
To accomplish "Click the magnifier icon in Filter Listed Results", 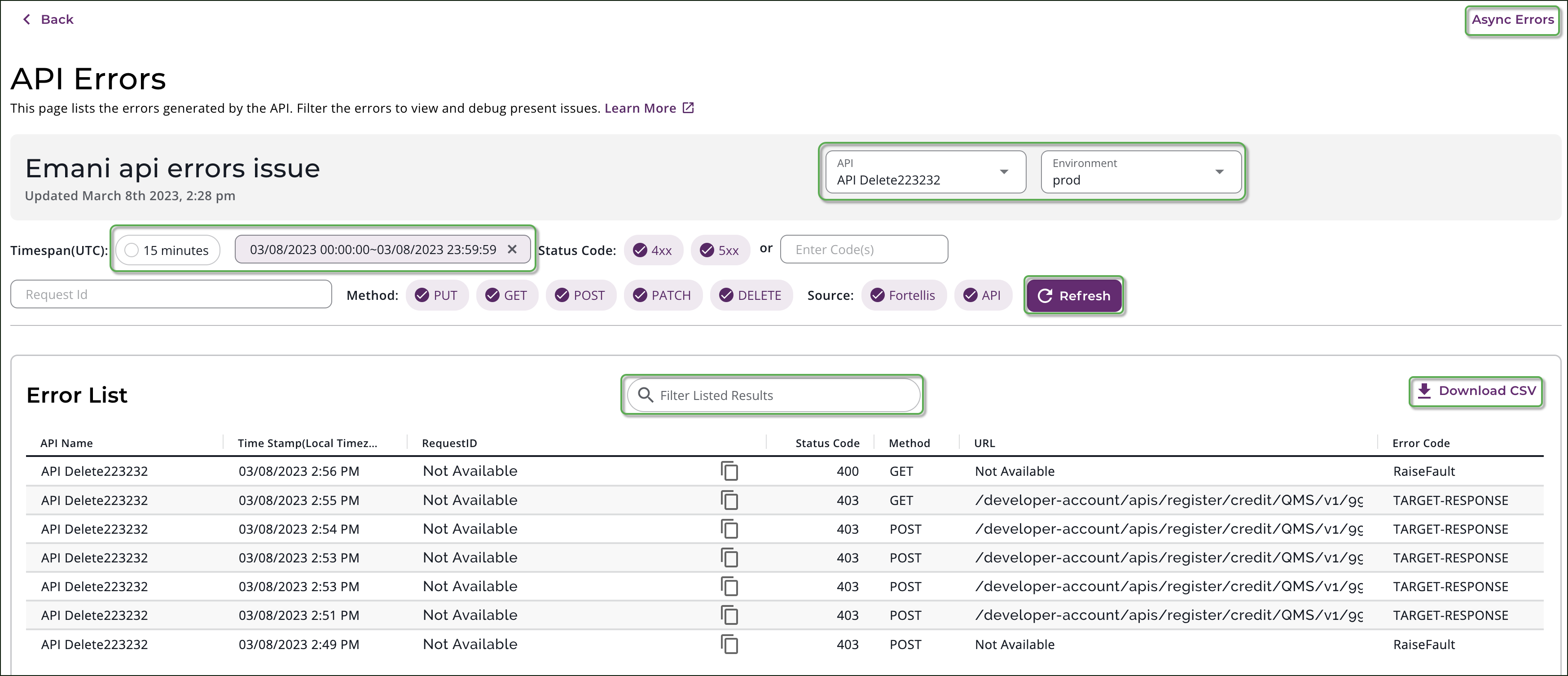I will click(x=645, y=395).
